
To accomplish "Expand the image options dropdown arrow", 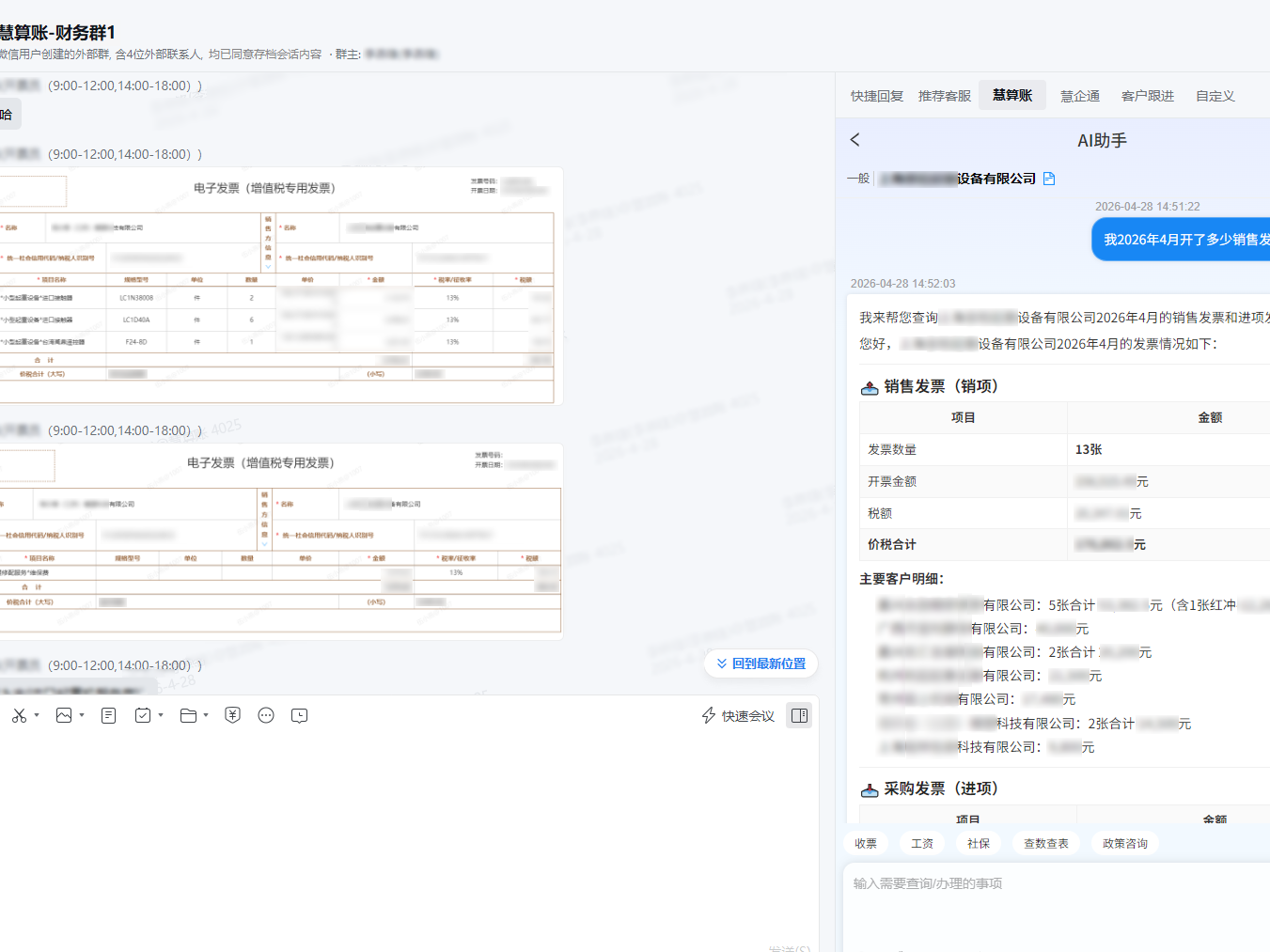I will pyautogui.click(x=82, y=716).
